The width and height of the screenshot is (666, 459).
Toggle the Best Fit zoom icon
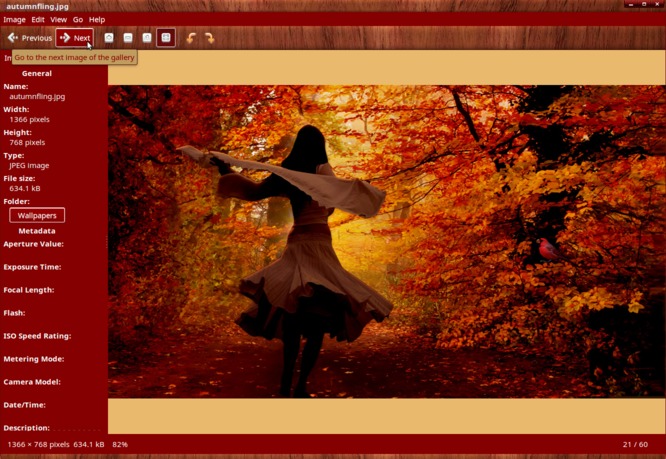pos(166,38)
